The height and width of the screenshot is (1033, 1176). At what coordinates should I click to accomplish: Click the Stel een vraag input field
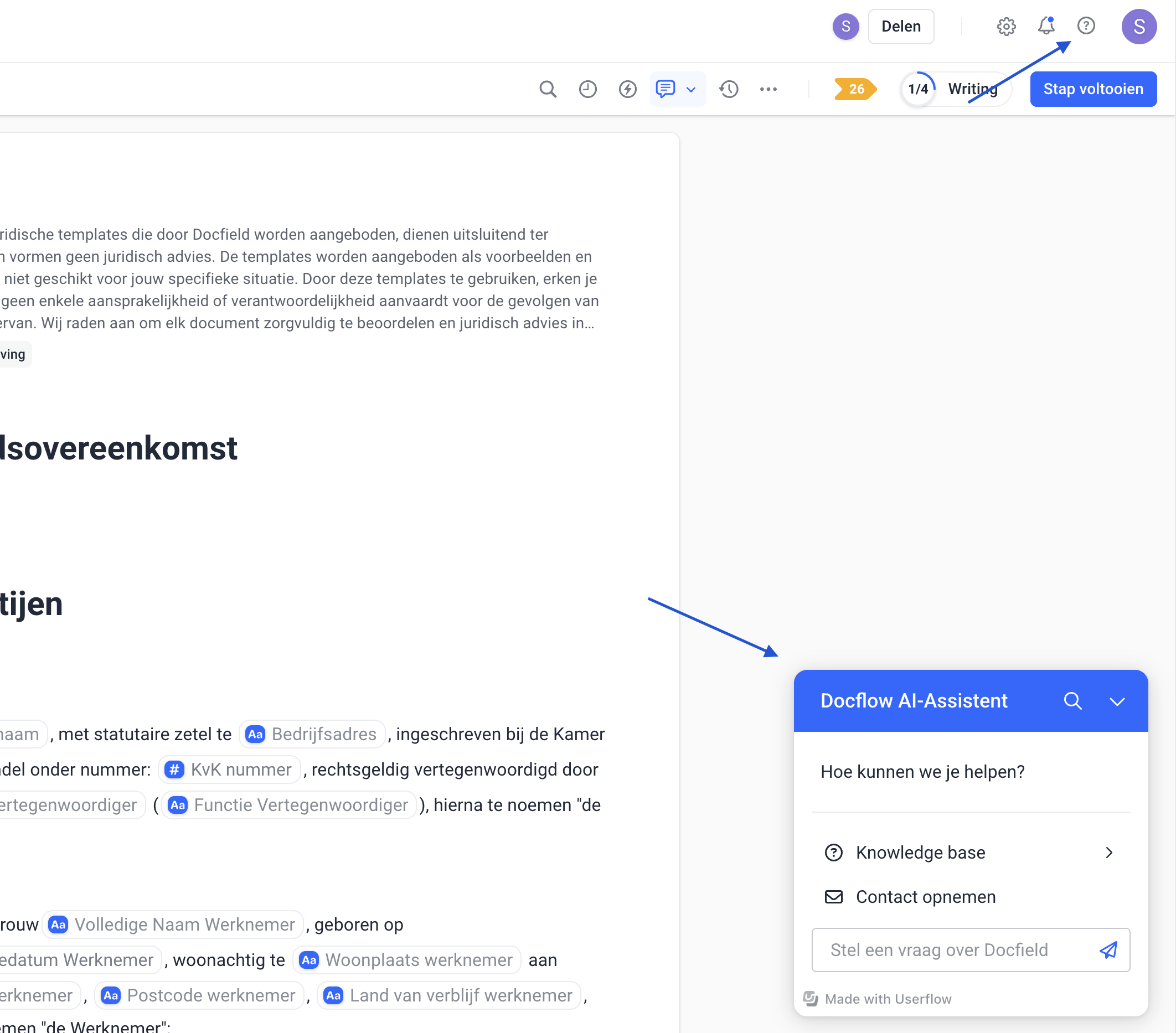(x=955, y=949)
